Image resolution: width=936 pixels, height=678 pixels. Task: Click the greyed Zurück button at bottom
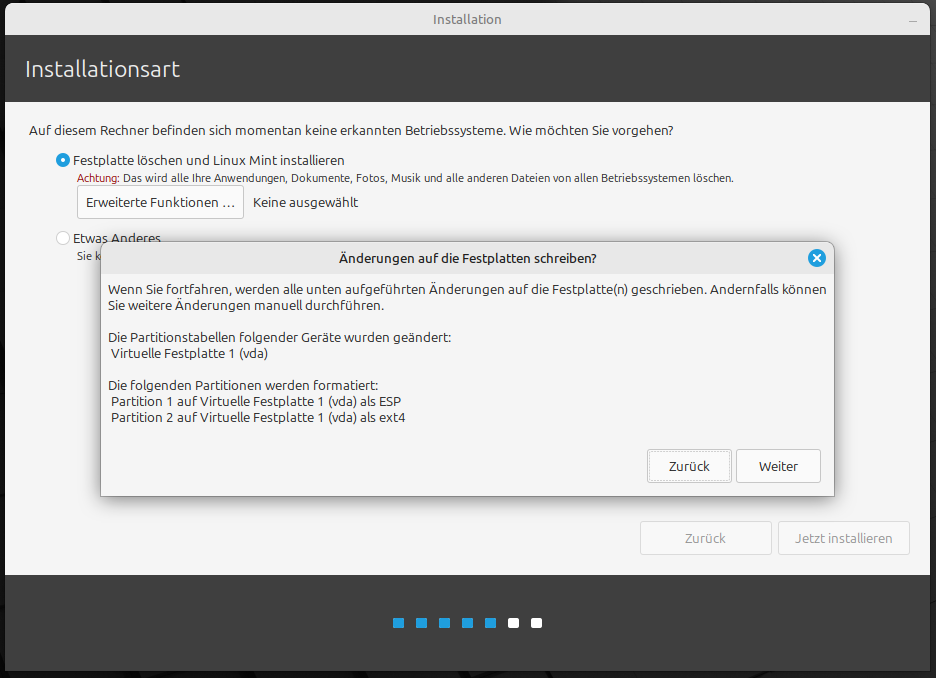click(706, 538)
